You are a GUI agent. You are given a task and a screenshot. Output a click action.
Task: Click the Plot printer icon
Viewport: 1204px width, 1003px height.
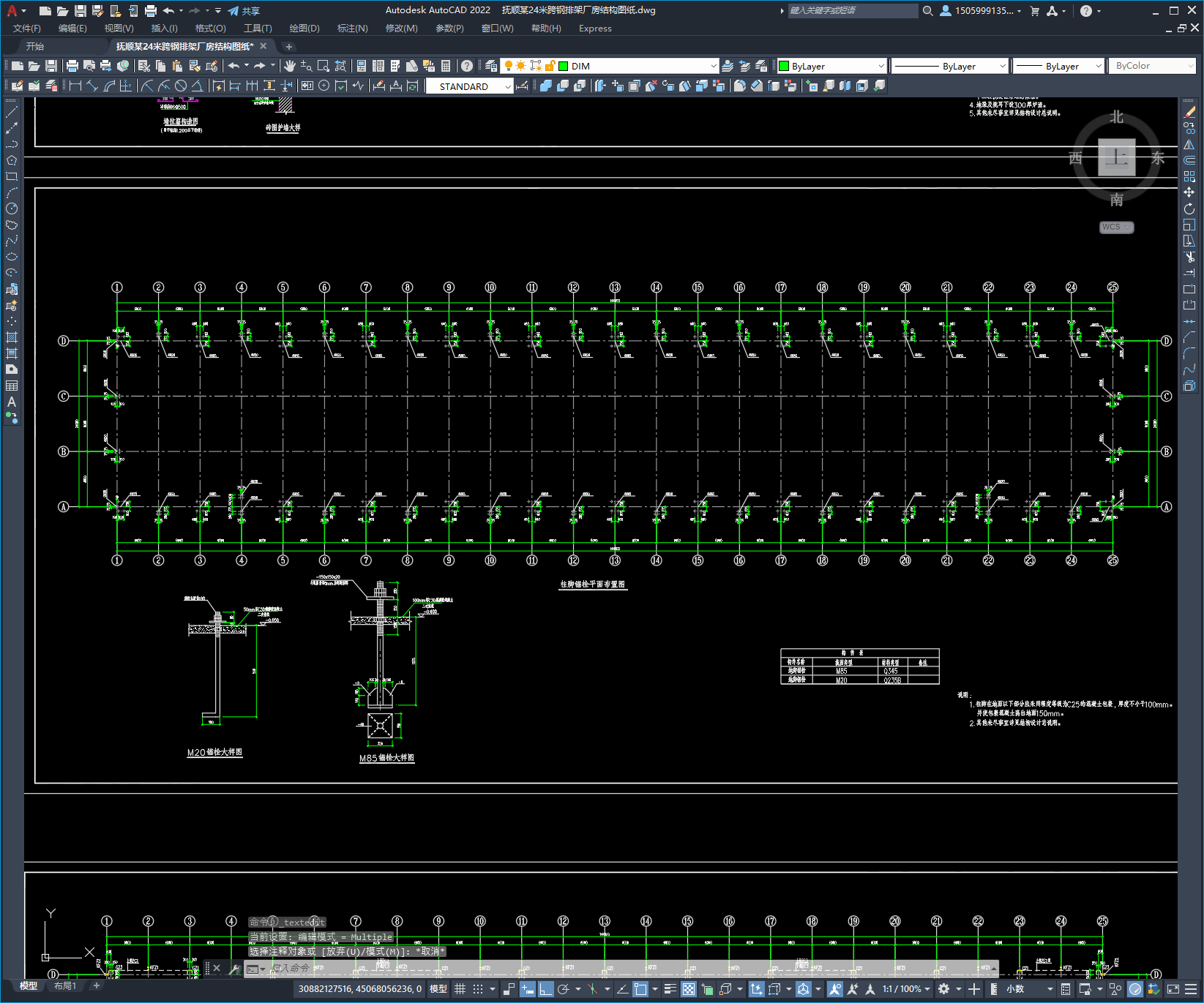pyautogui.click(x=72, y=66)
